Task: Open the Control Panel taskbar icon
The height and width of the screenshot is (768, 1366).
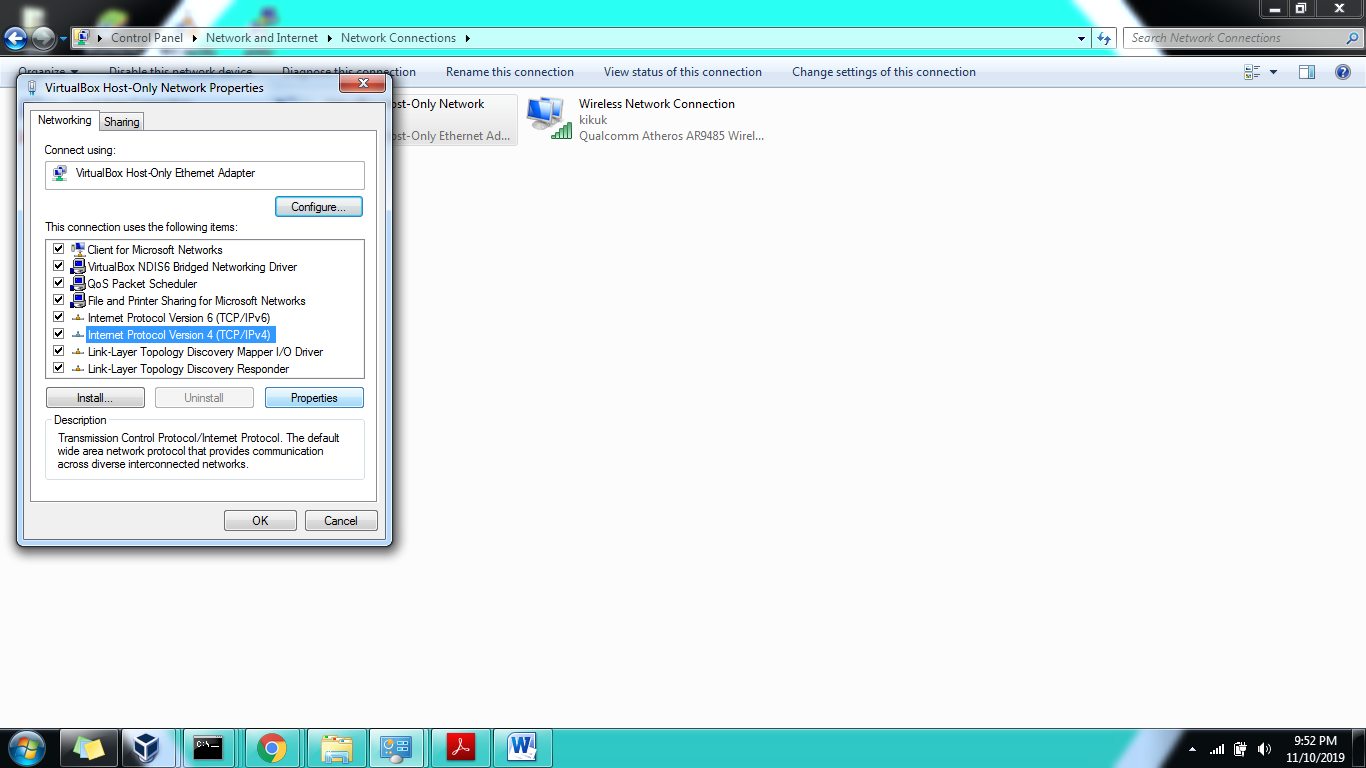Action: pyautogui.click(x=397, y=748)
